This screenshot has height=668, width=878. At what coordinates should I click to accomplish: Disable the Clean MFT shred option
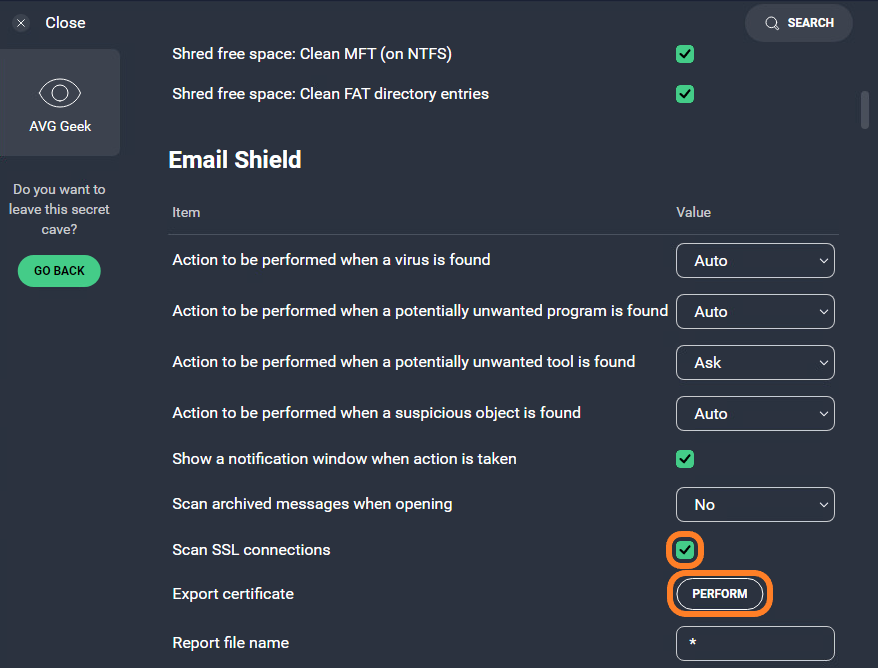685,53
